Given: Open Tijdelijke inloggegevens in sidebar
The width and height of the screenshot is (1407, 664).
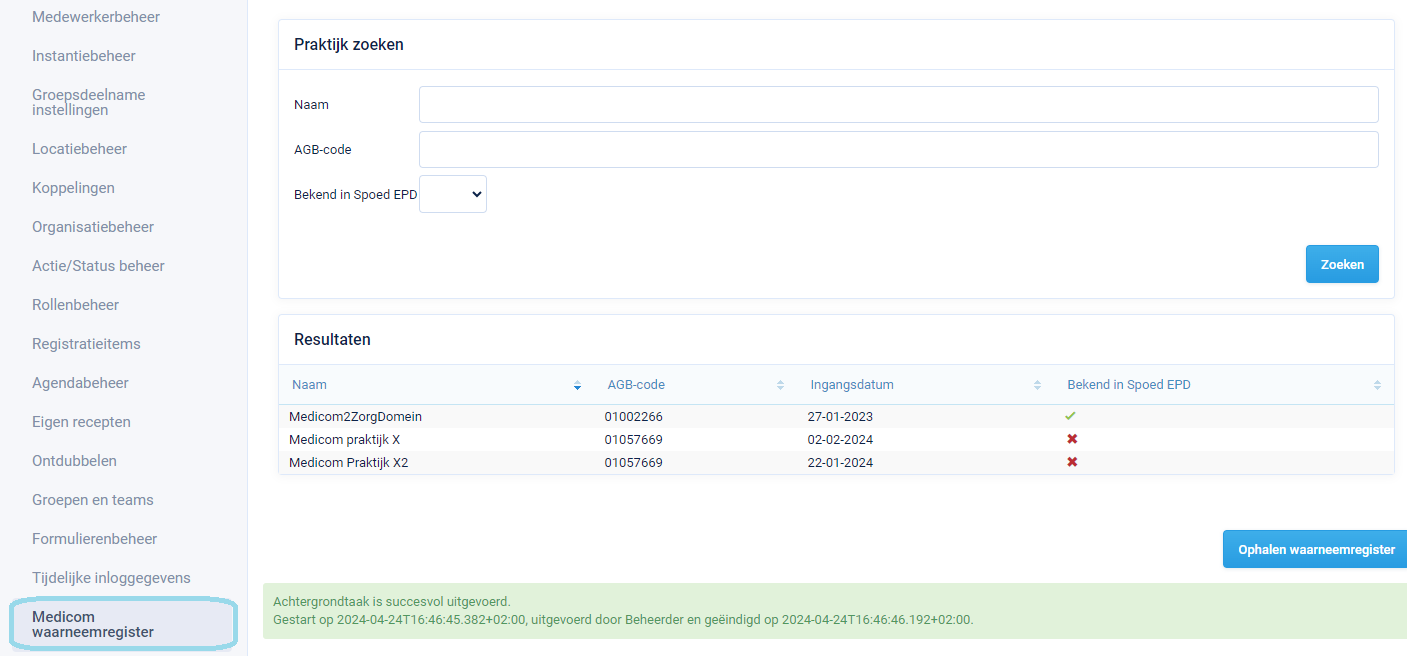Looking at the screenshot, I should tap(111, 578).
